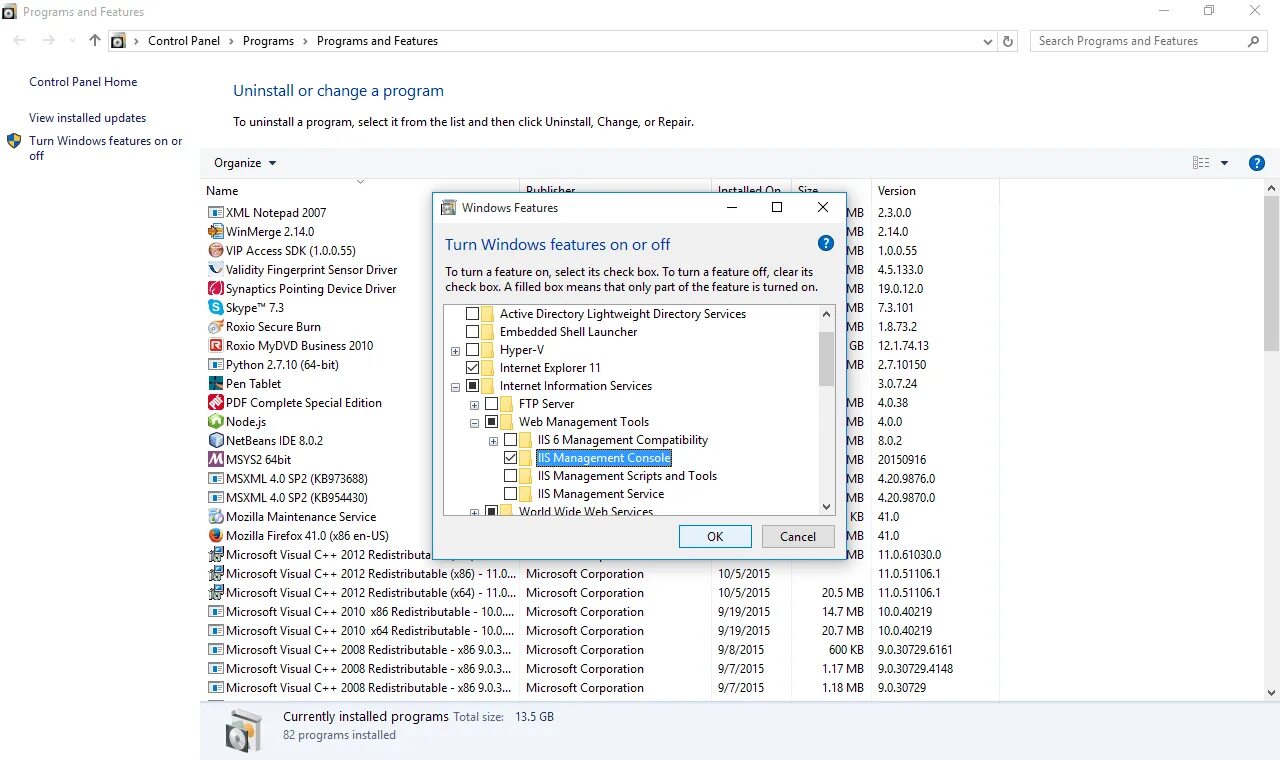
Task: Click the VIP Access SDK icon
Action: pyautogui.click(x=215, y=251)
